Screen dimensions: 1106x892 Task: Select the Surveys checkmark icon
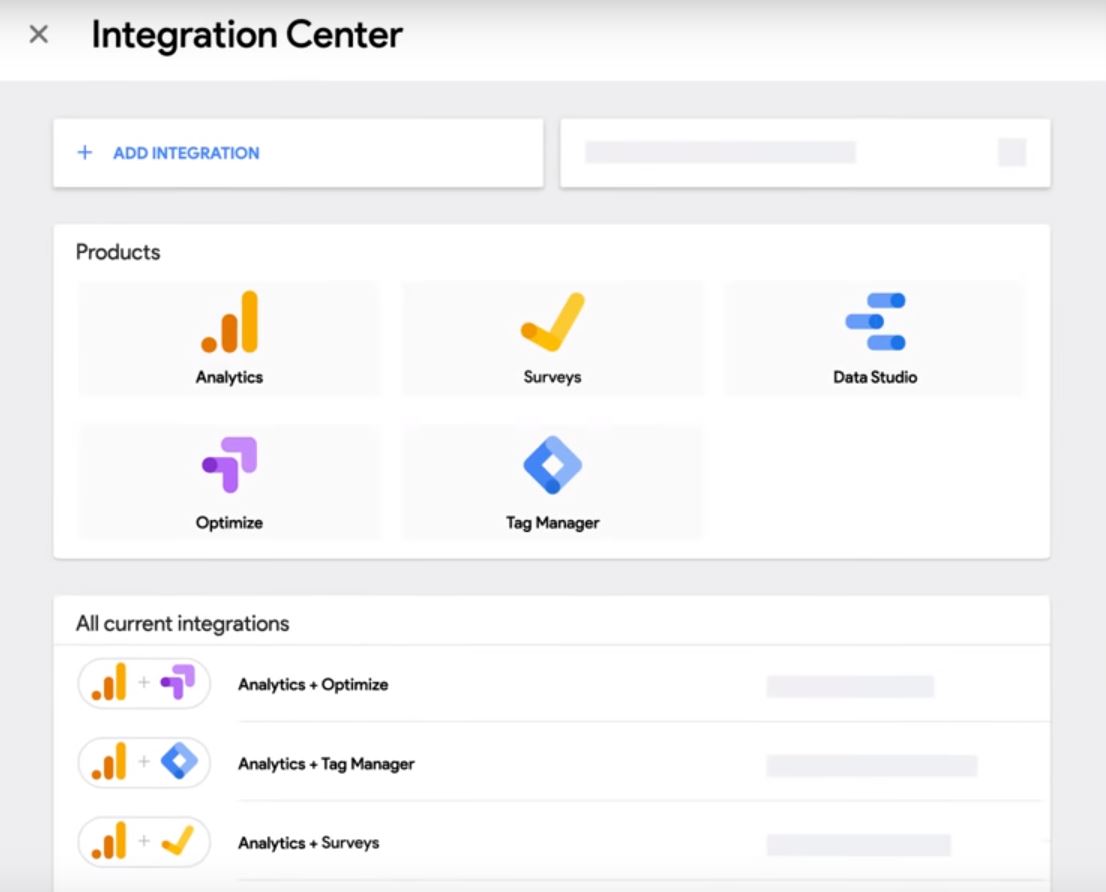pyautogui.click(x=552, y=322)
